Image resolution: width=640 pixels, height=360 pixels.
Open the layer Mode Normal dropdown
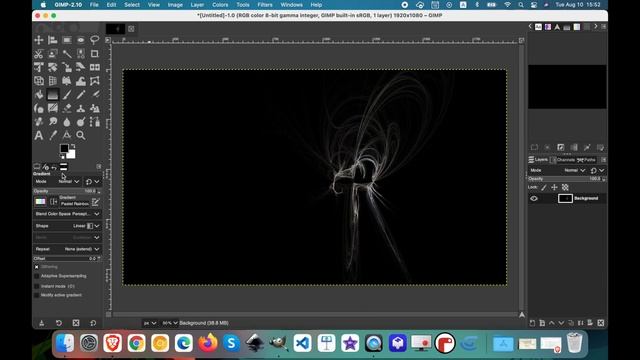pyautogui.click(x=558, y=170)
